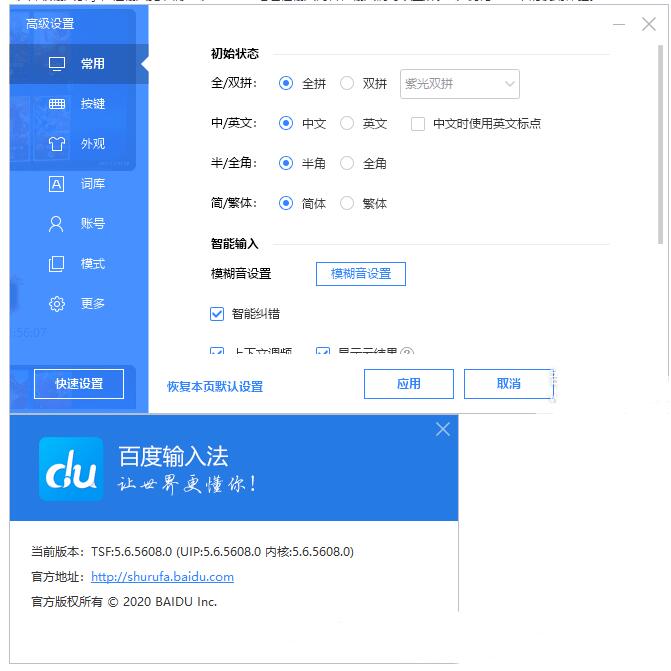
Task: Minimize the 高级设置 window
Action: [619, 24]
